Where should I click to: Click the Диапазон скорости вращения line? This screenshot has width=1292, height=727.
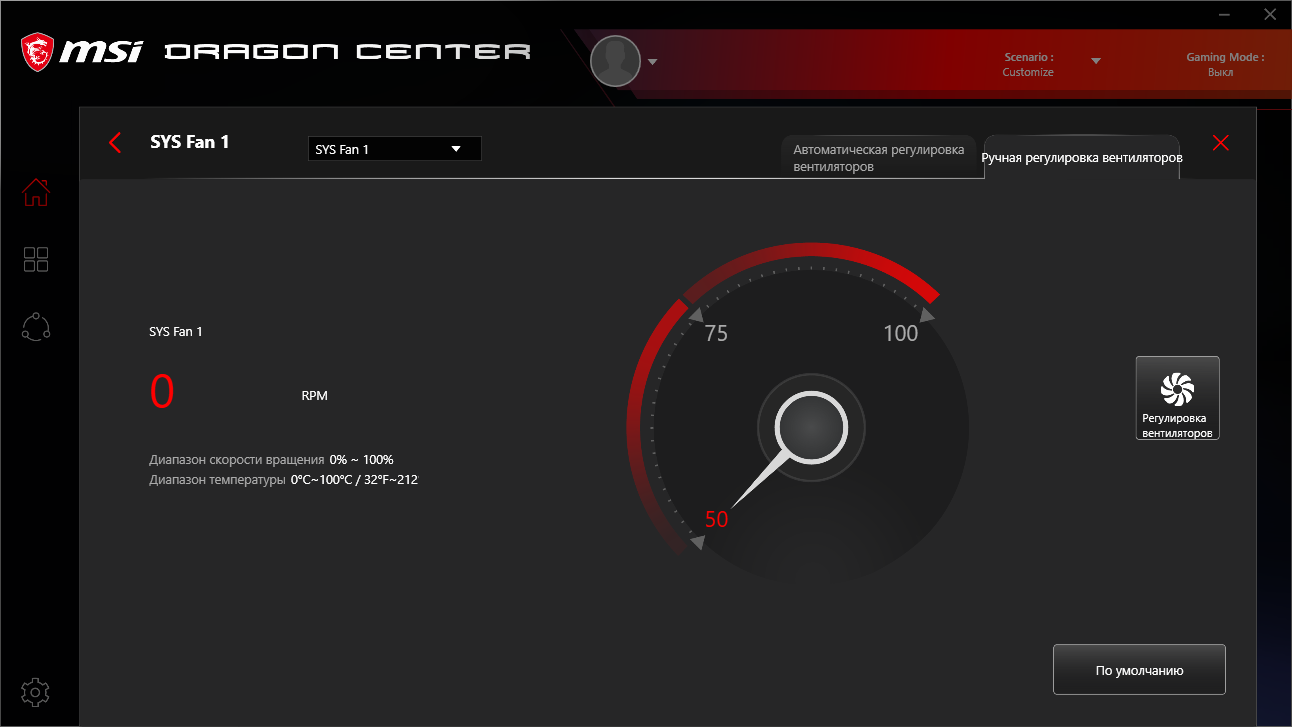pyautogui.click(x=271, y=459)
